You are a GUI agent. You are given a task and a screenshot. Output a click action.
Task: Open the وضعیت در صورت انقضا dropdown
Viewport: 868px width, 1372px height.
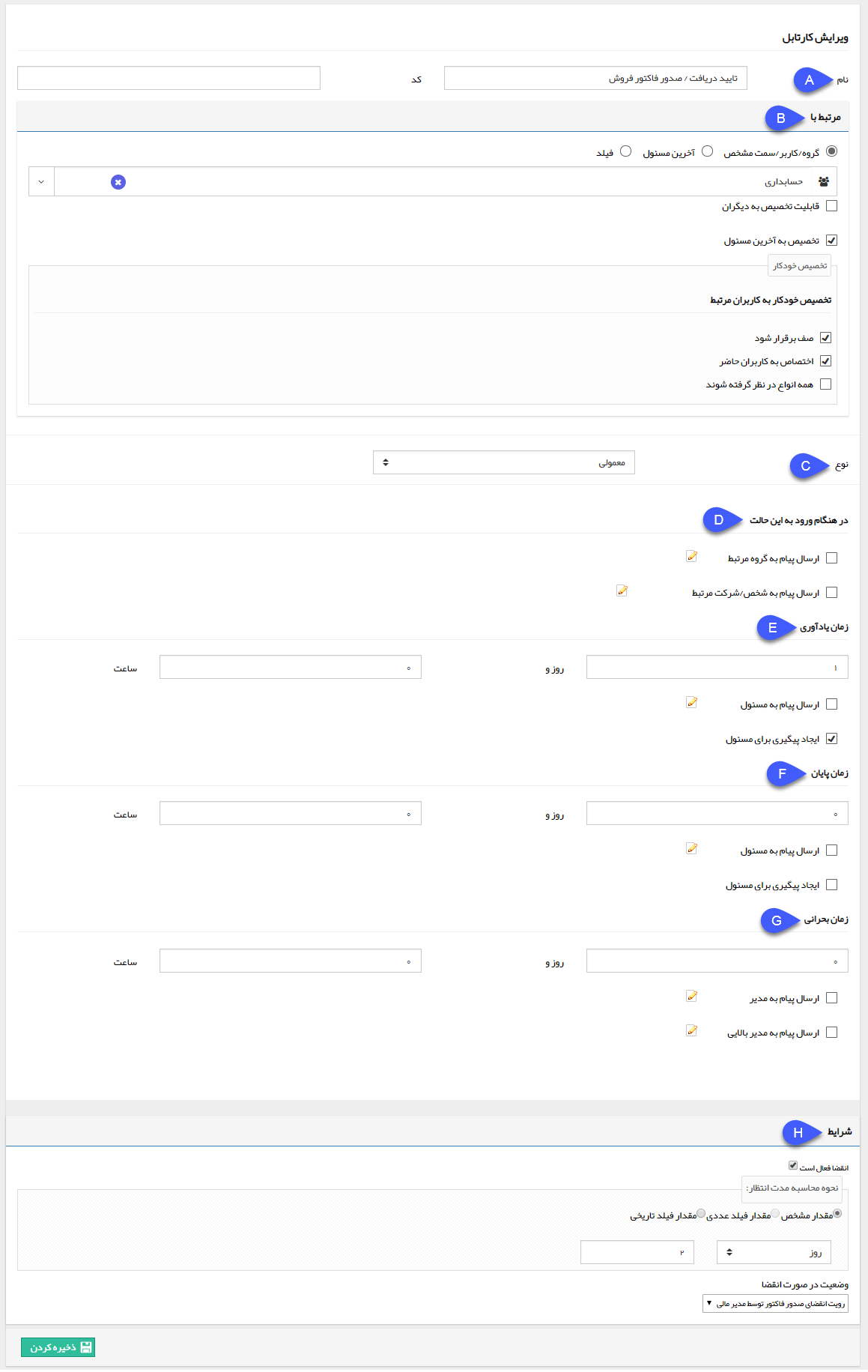(775, 1304)
